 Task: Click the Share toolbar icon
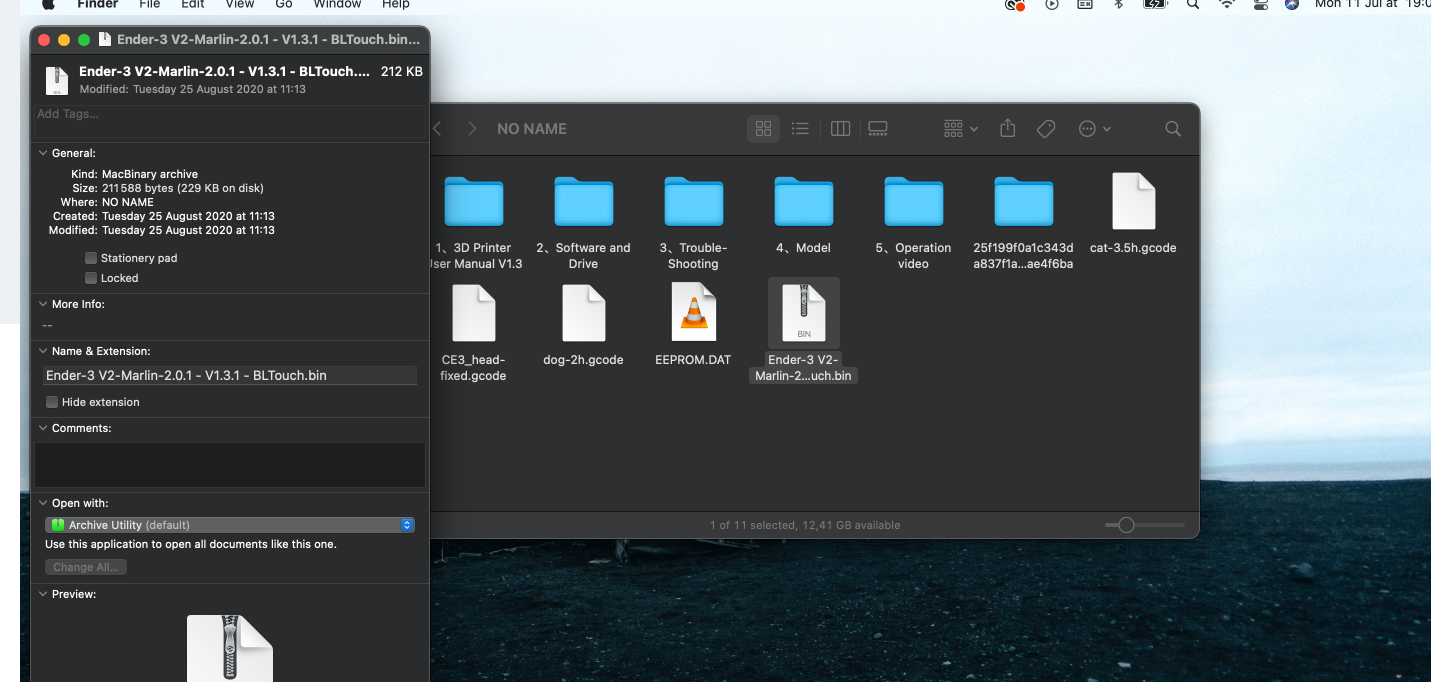tap(1008, 128)
